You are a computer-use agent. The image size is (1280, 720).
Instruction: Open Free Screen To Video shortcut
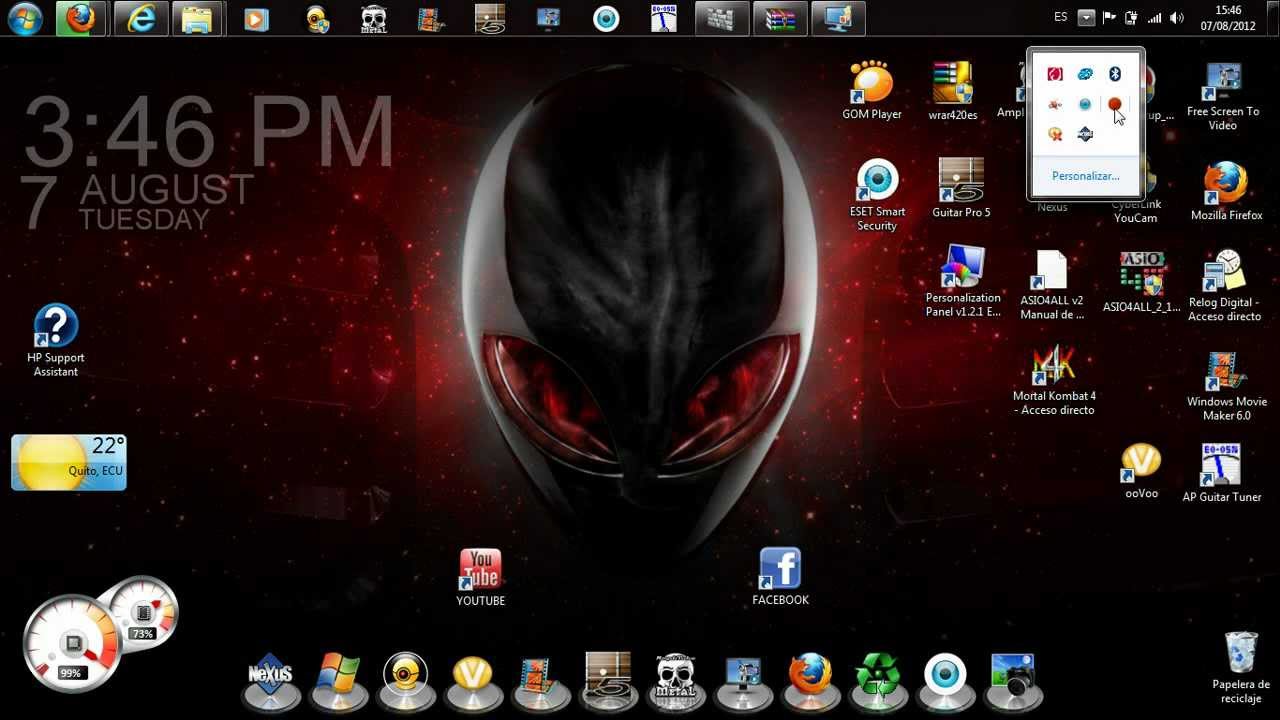pyautogui.click(x=1223, y=96)
